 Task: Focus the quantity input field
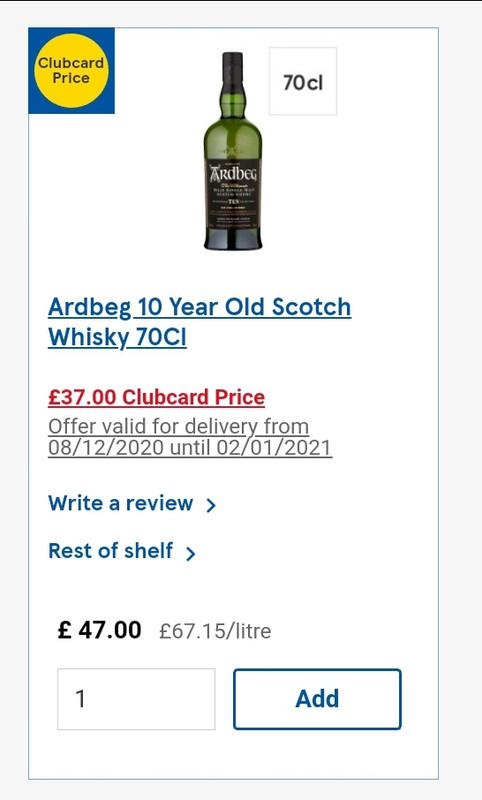point(136,699)
